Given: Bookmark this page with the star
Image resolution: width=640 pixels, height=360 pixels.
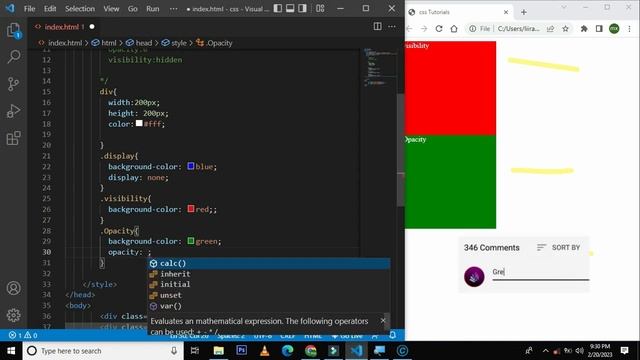Looking at the screenshot, I should coord(565,29).
